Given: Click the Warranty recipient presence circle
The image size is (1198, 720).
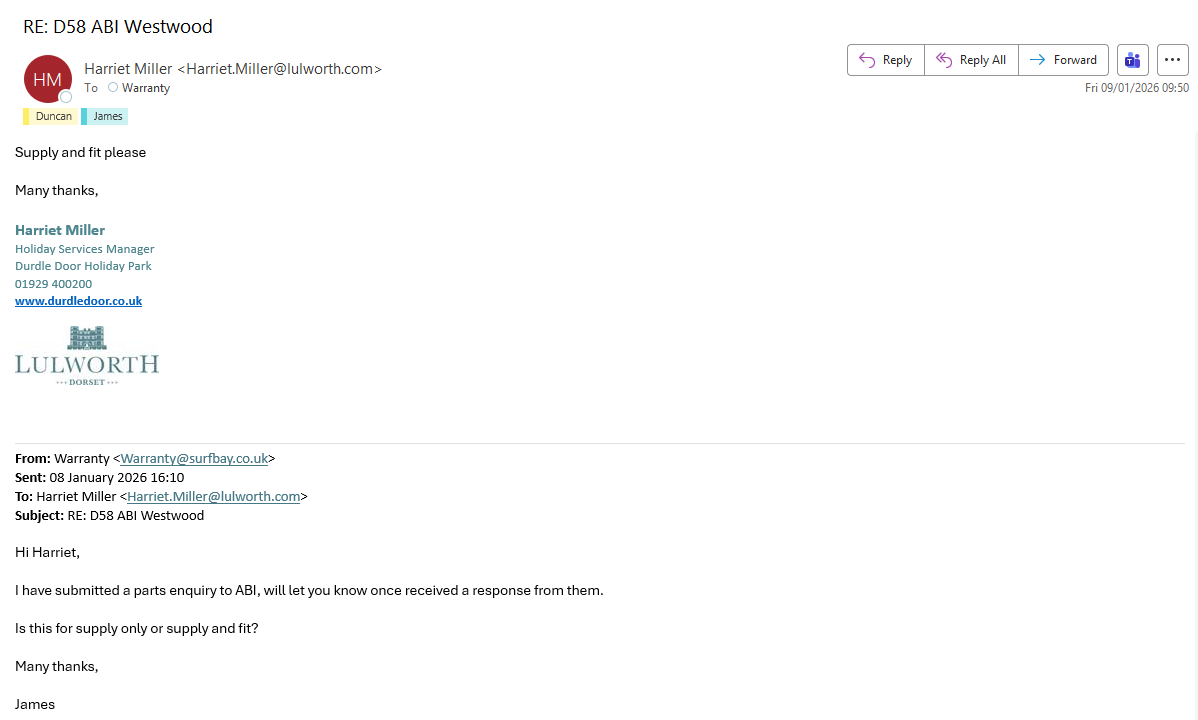Looking at the screenshot, I should pyautogui.click(x=113, y=88).
